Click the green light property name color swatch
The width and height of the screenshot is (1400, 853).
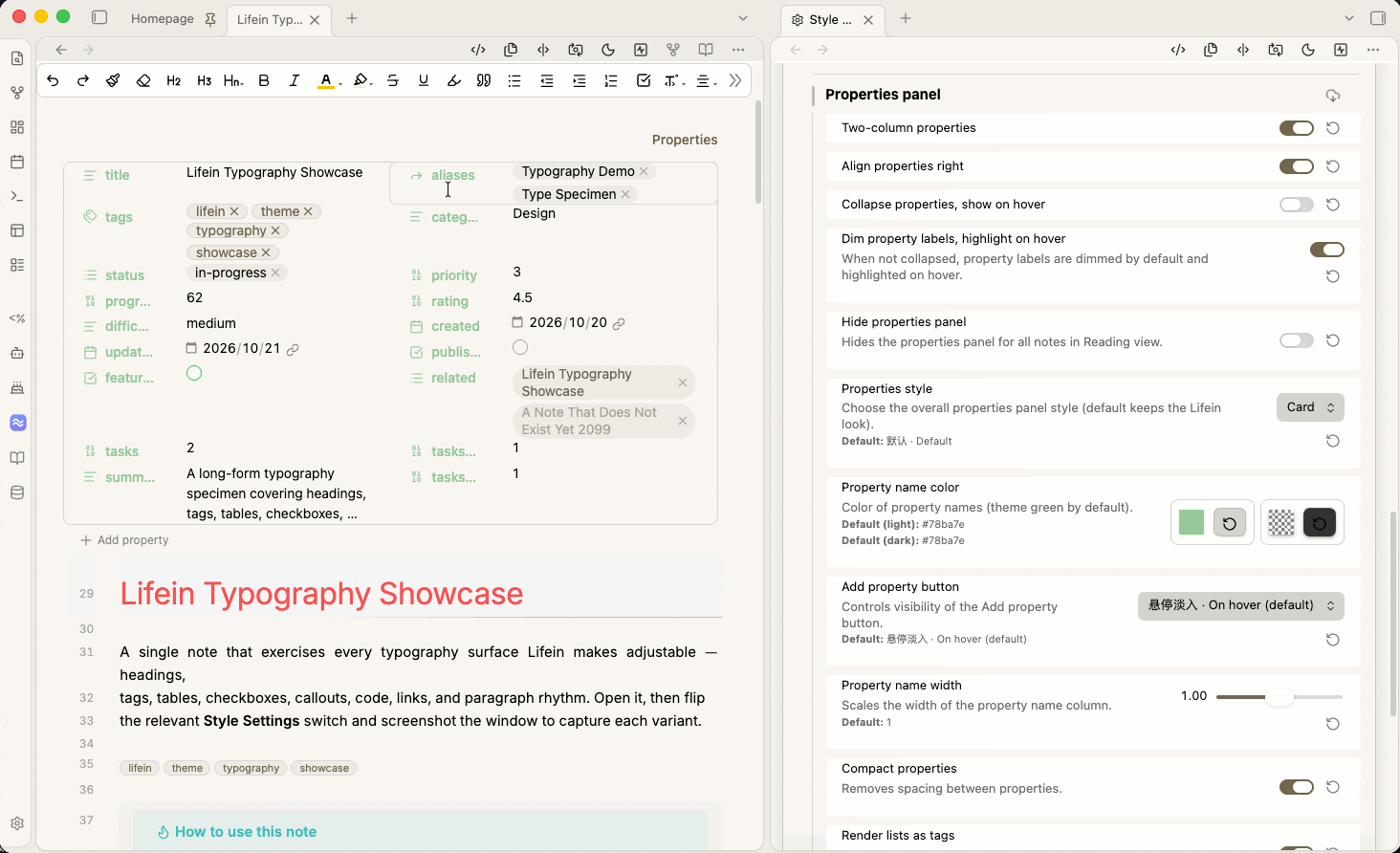pyautogui.click(x=1192, y=522)
